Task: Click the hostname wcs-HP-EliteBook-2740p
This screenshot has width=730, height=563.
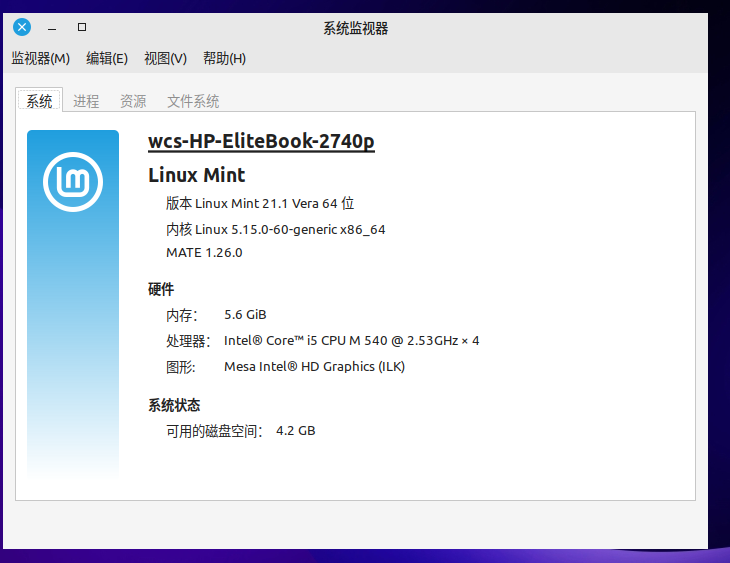Action: click(261, 141)
